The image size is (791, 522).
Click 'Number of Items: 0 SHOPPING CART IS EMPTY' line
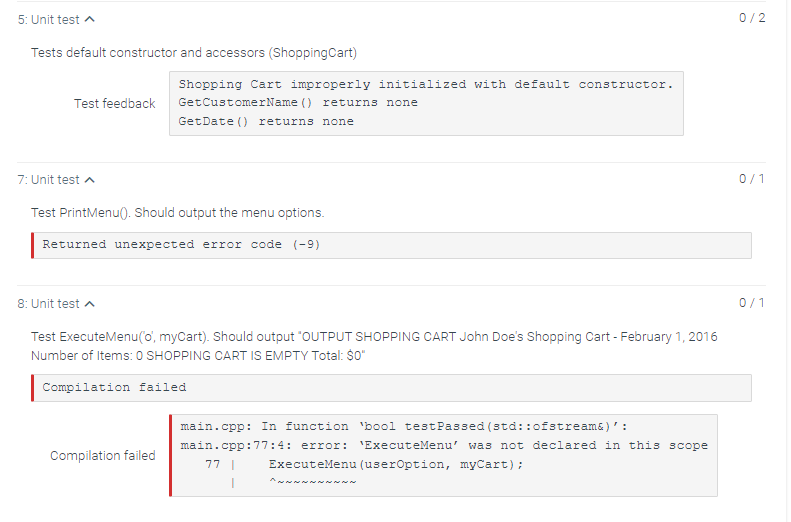tap(198, 356)
